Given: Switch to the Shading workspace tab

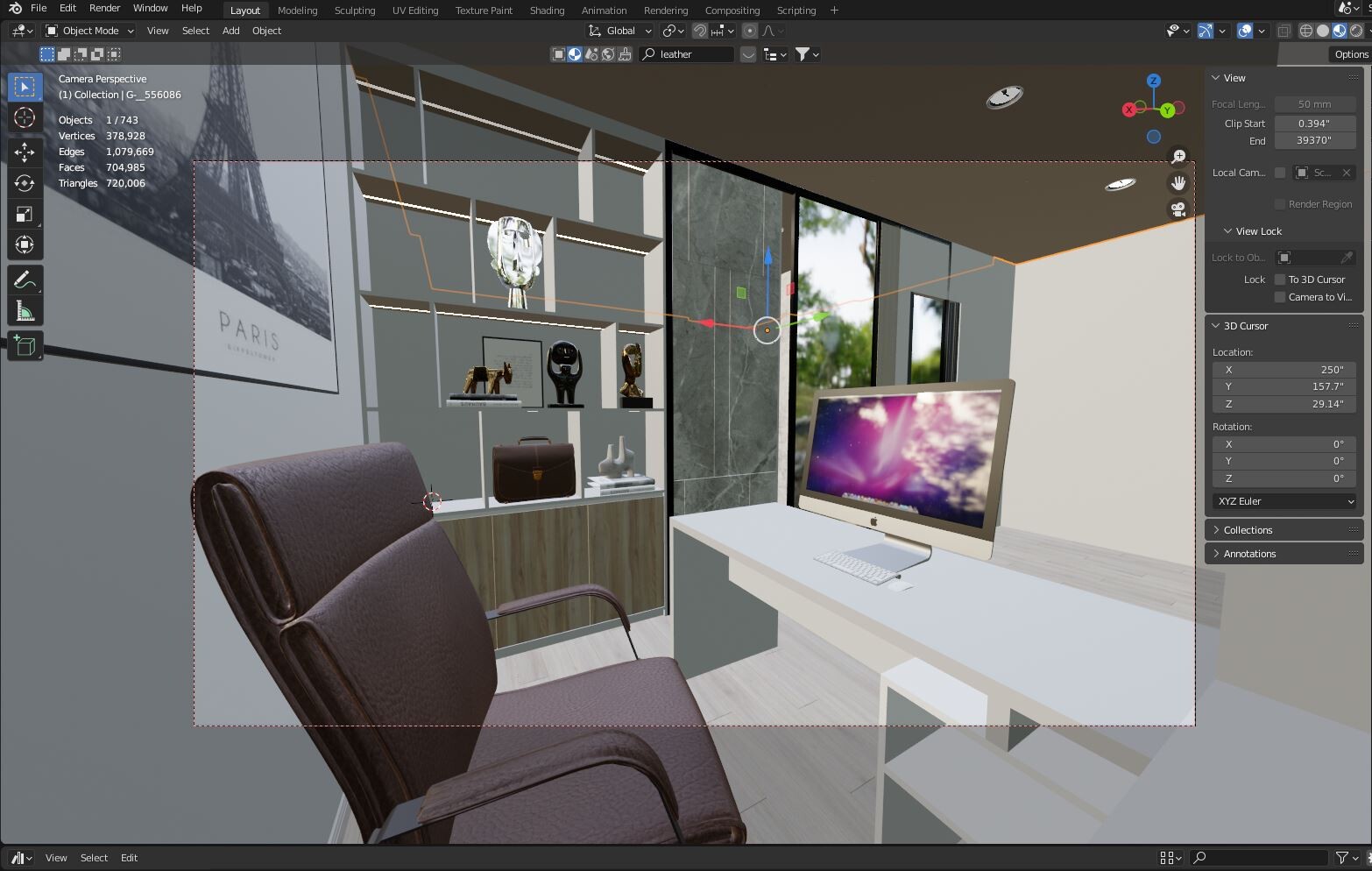Looking at the screenshot, I should 547,10.
